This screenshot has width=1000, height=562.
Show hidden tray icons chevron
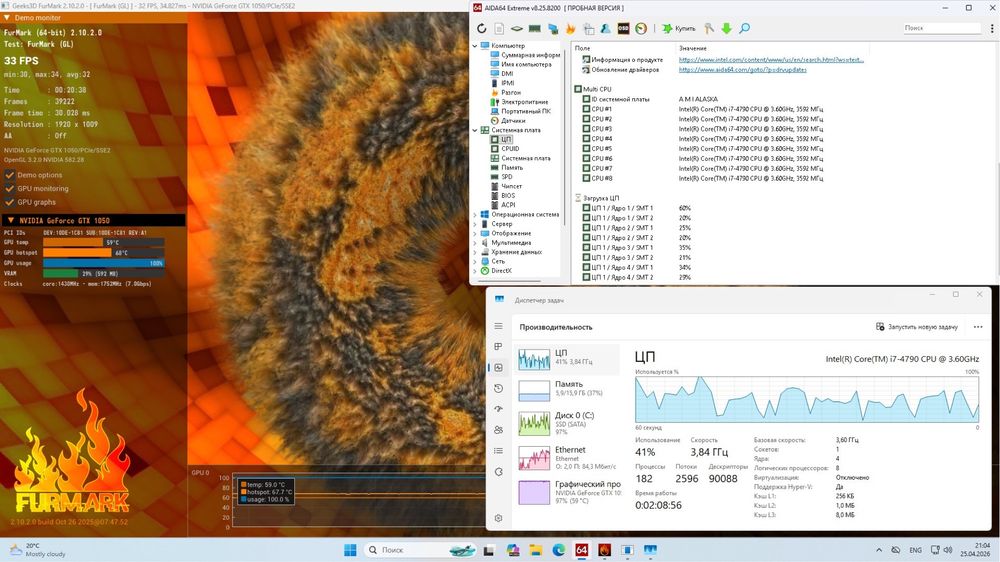[879, 550]
